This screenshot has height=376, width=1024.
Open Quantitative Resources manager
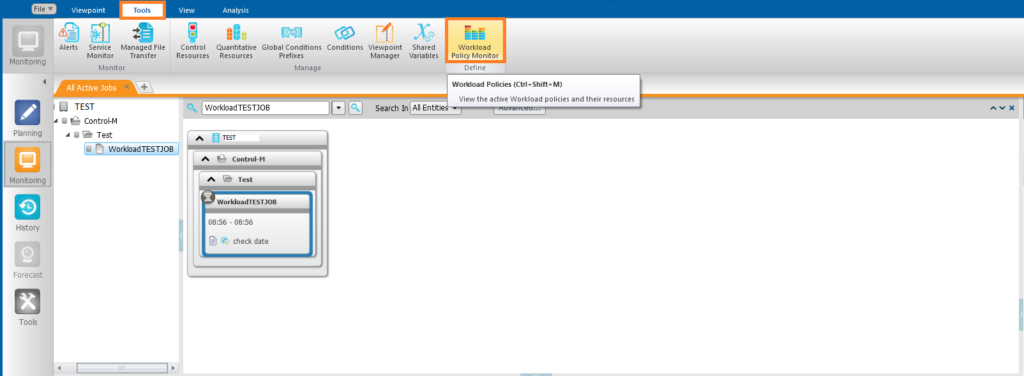[236, 41]
